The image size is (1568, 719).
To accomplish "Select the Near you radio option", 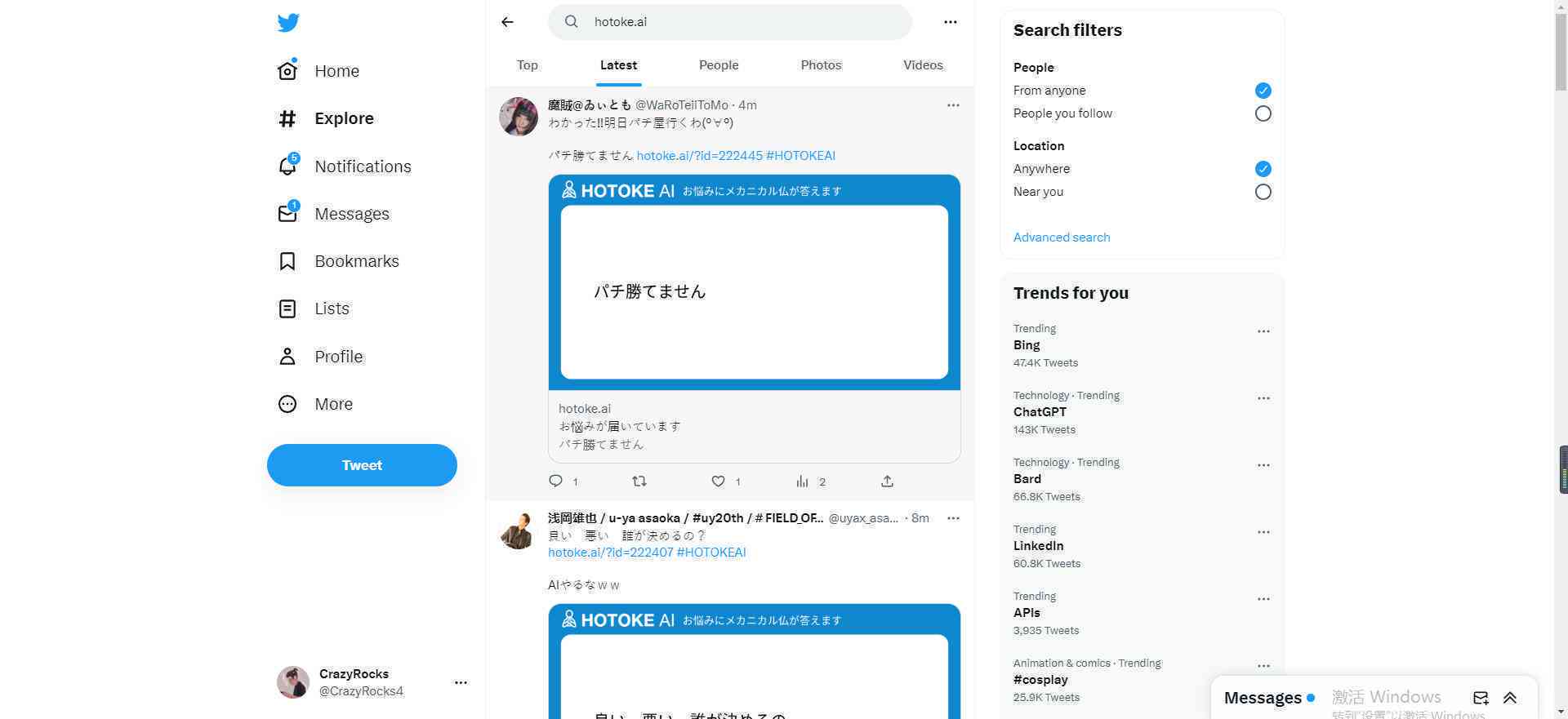I will pyautogui.click(x=1263, y=192).
